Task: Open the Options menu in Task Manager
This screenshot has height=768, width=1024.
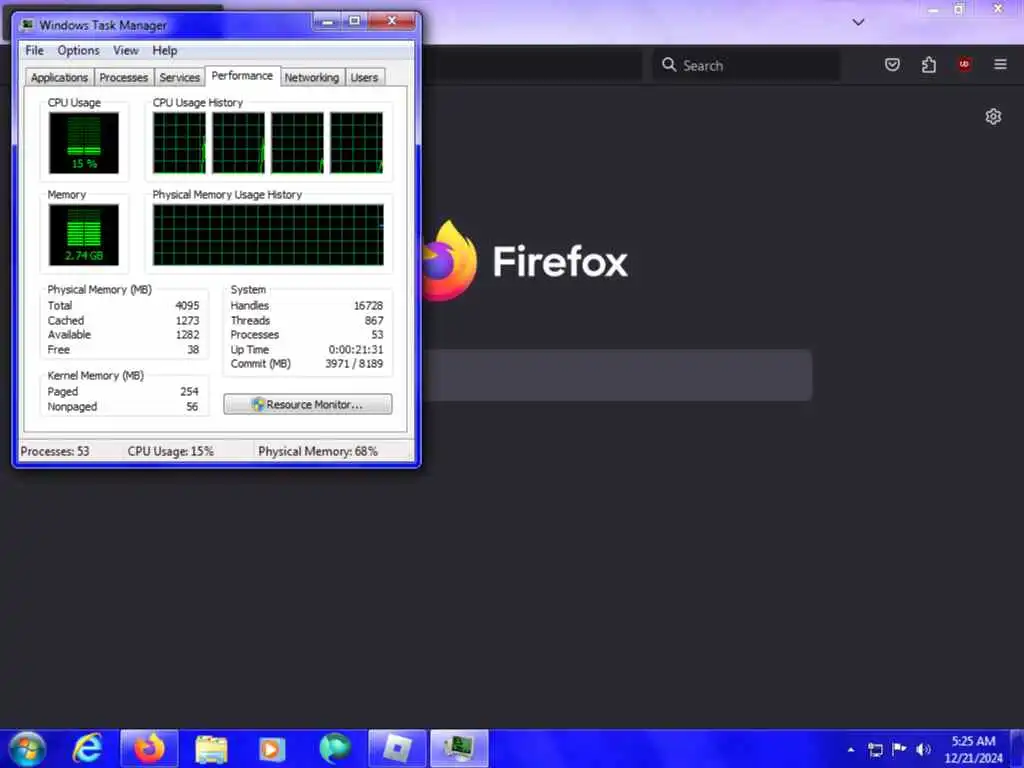Action: [78, 50]
